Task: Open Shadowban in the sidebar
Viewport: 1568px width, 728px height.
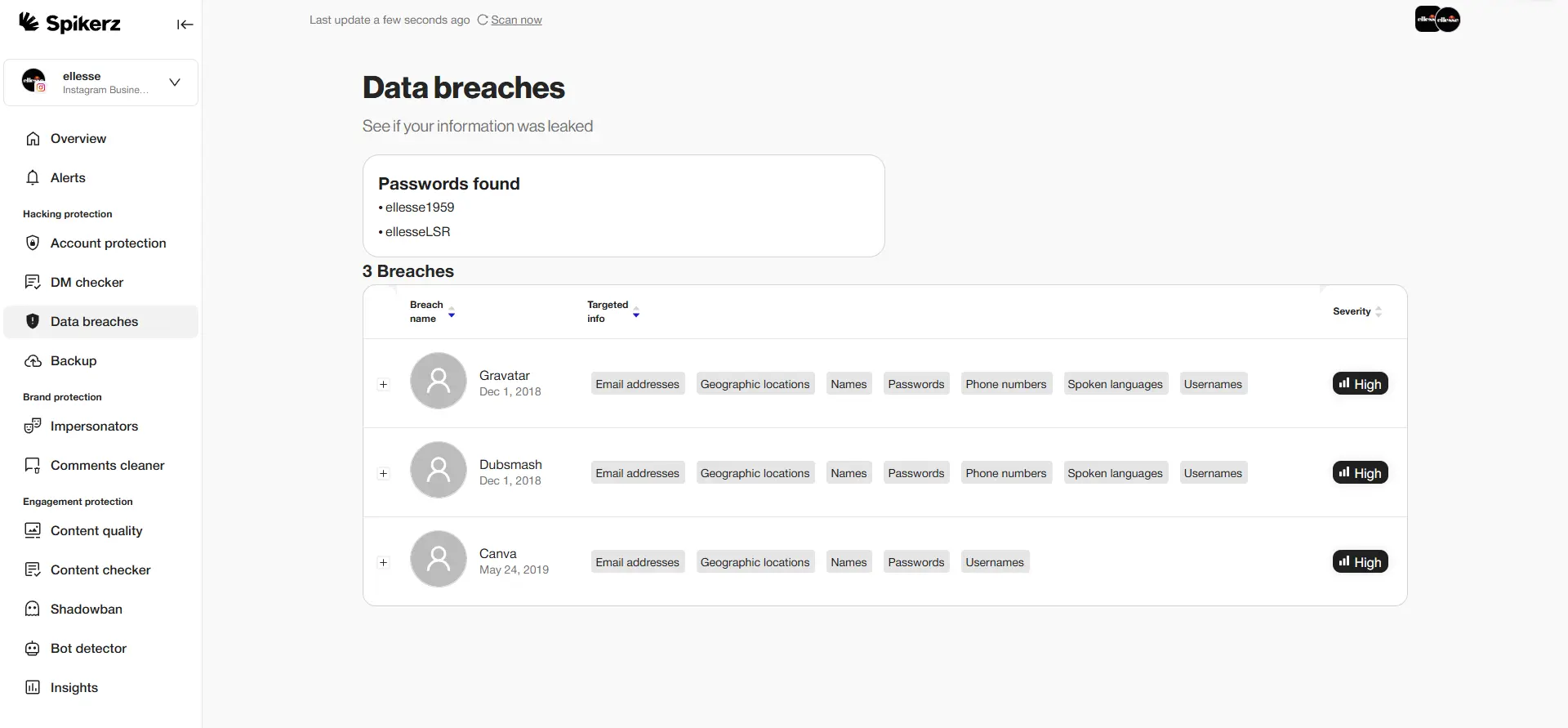Action: coord(101,610)
